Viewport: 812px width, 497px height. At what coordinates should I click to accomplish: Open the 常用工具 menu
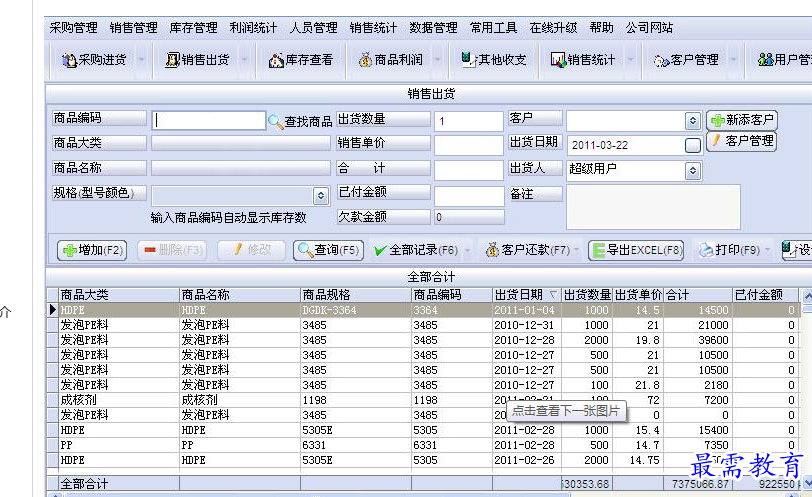pos(493,28)
